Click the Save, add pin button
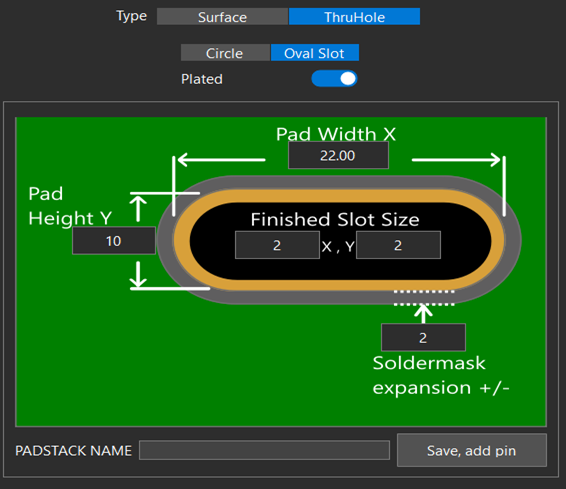 click(472, 450)
